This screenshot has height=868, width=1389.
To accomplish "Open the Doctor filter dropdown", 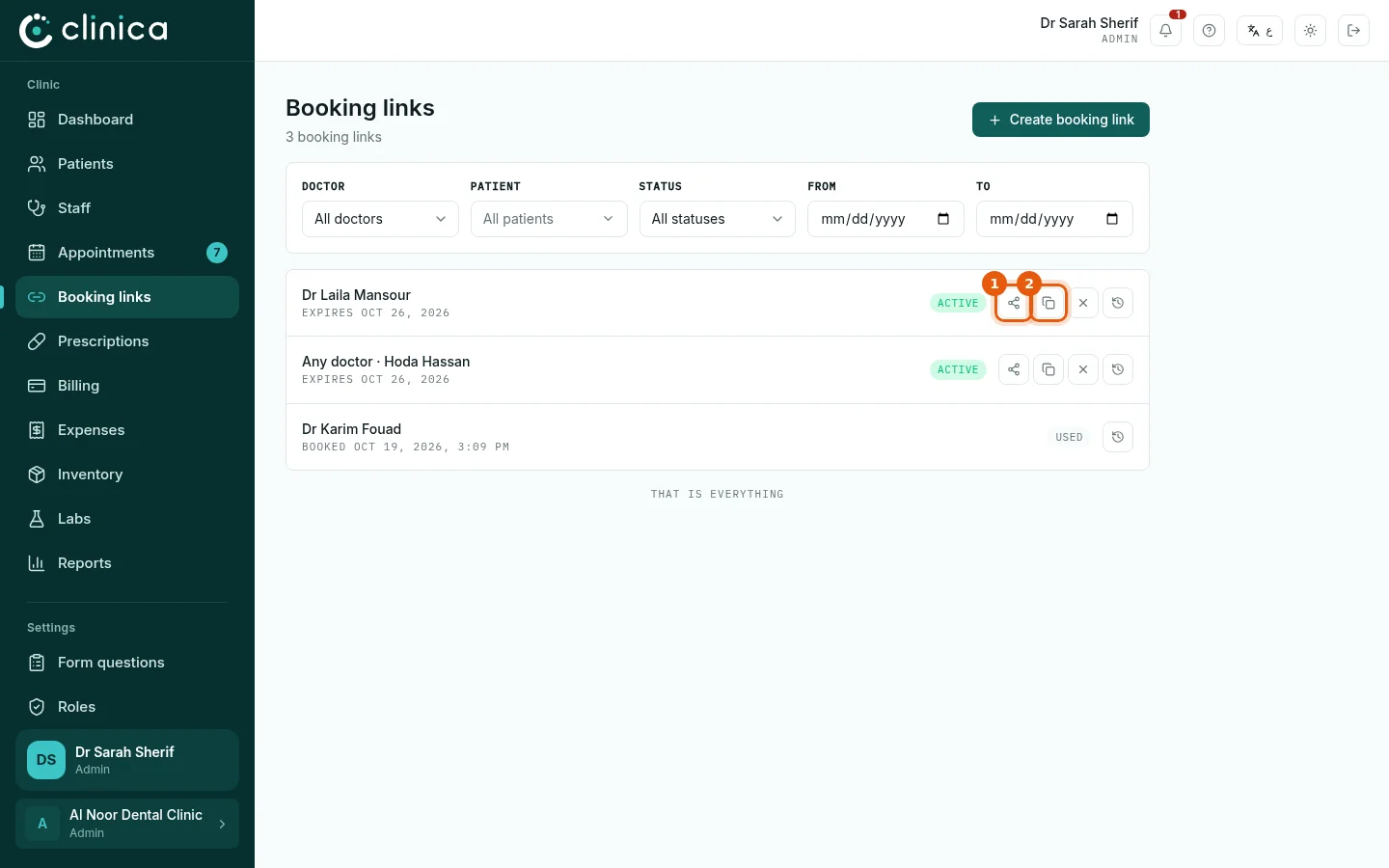I will [380, 219].
